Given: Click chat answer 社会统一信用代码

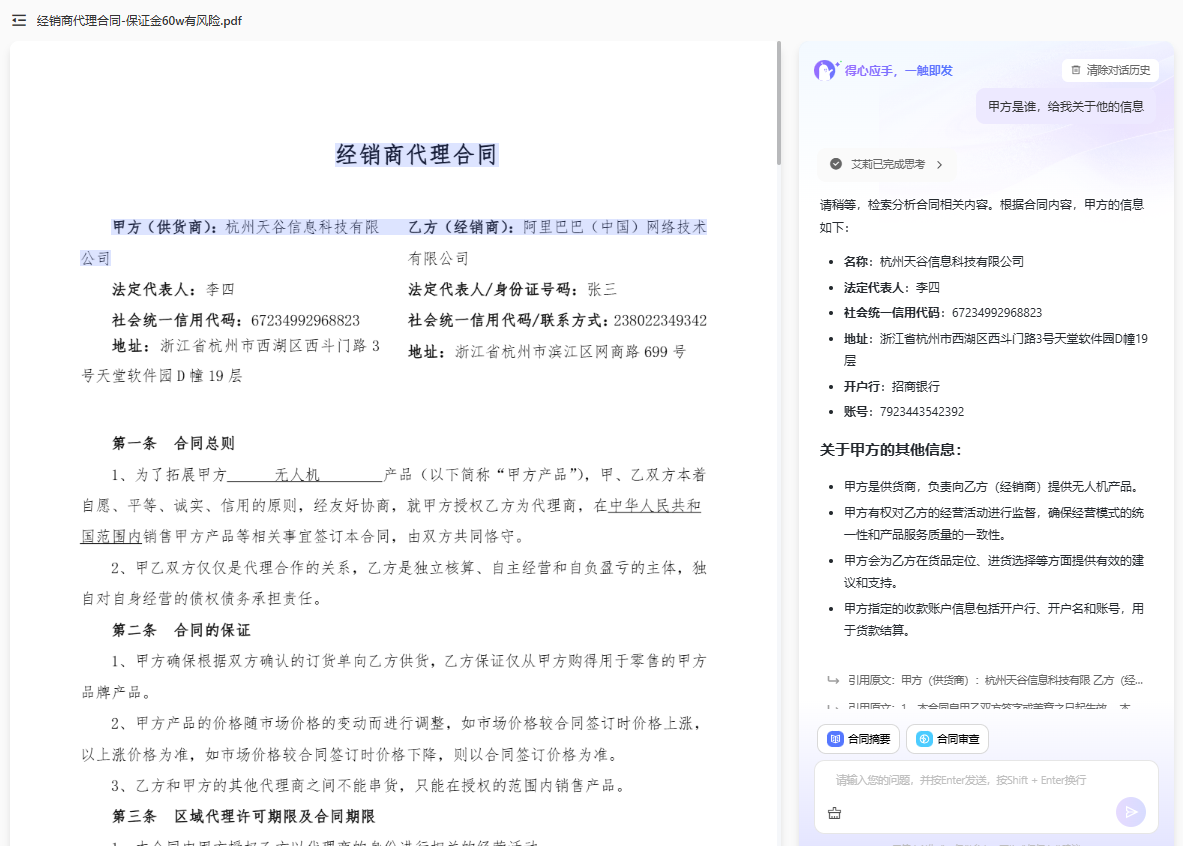Looking at the screenshot, I should pyautogui.click(x=943, y=312).
